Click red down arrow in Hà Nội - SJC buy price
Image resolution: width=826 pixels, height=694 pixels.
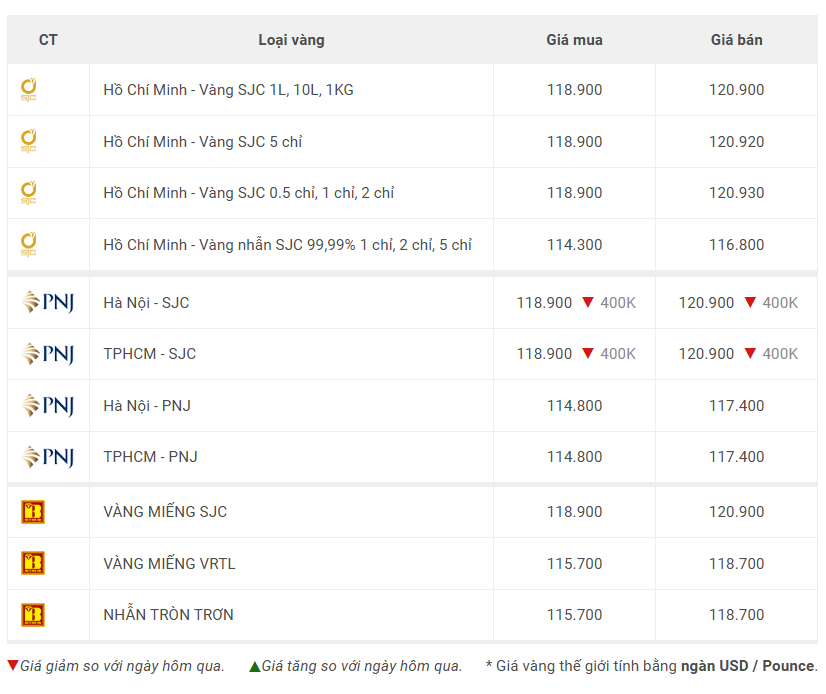point(588,302)
